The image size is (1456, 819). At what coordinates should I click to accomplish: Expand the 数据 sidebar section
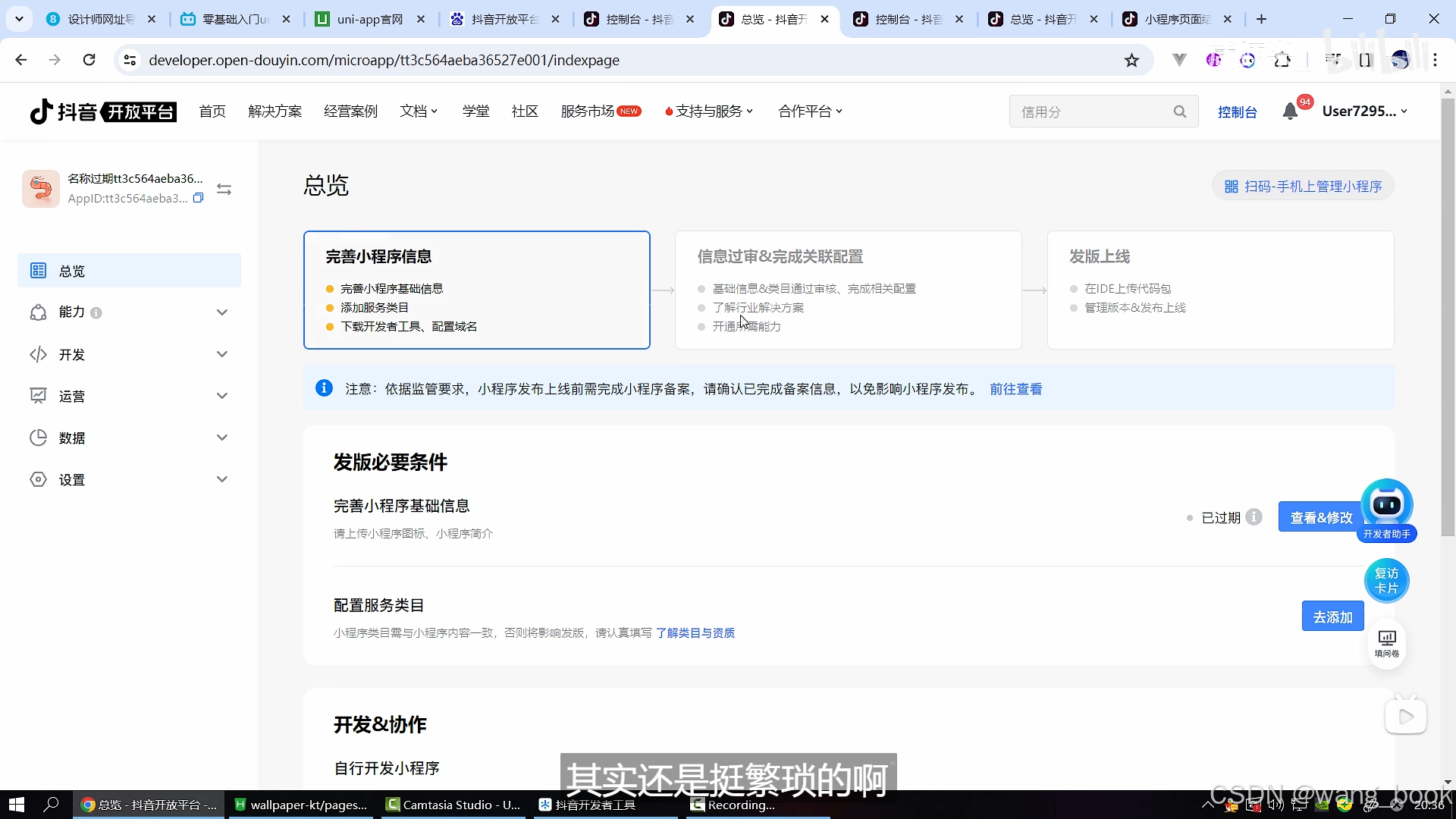pyautogui.click(x=129, y=438)
